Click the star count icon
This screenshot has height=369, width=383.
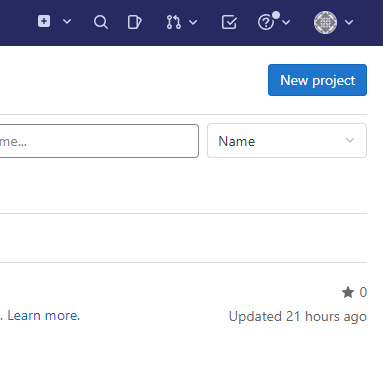coord(348,292)
